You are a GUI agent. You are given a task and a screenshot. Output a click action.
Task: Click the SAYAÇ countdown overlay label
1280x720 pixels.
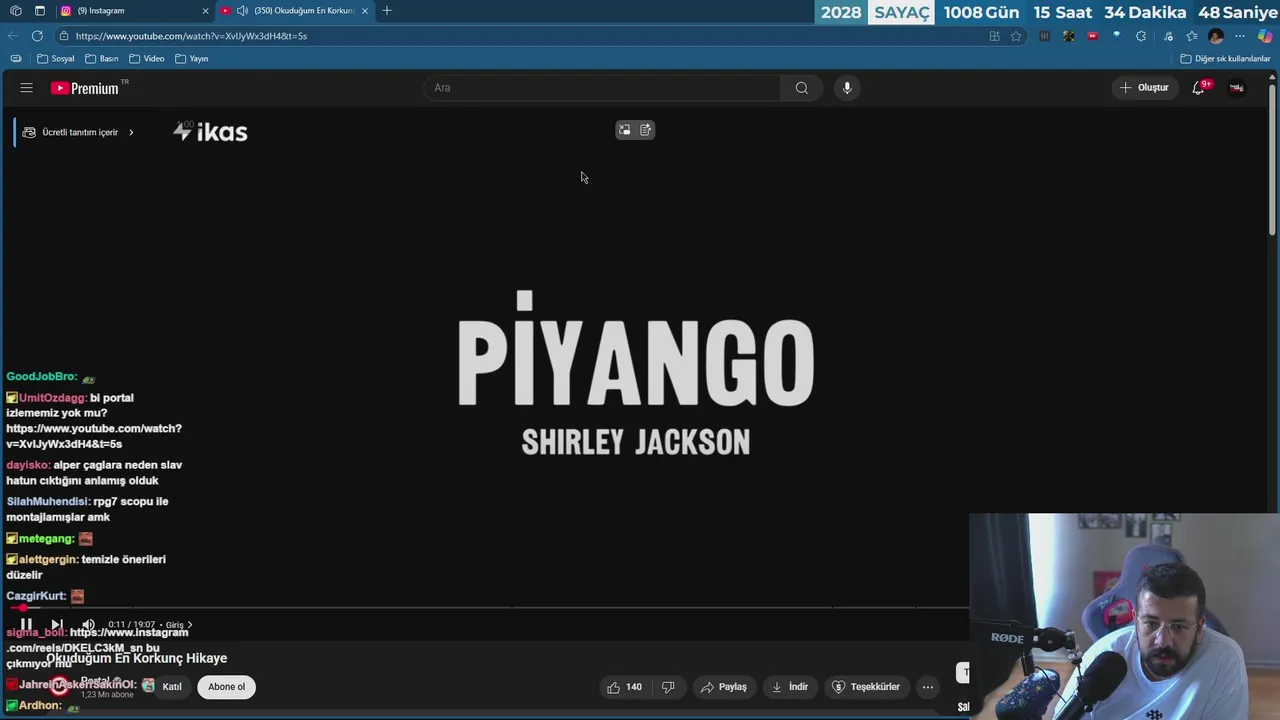[902, 12]
